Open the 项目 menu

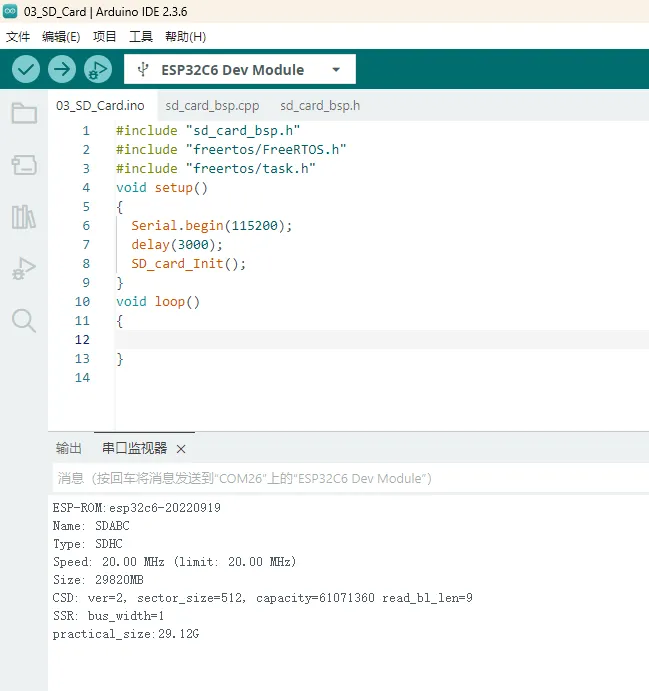click(x=105, y=36)
